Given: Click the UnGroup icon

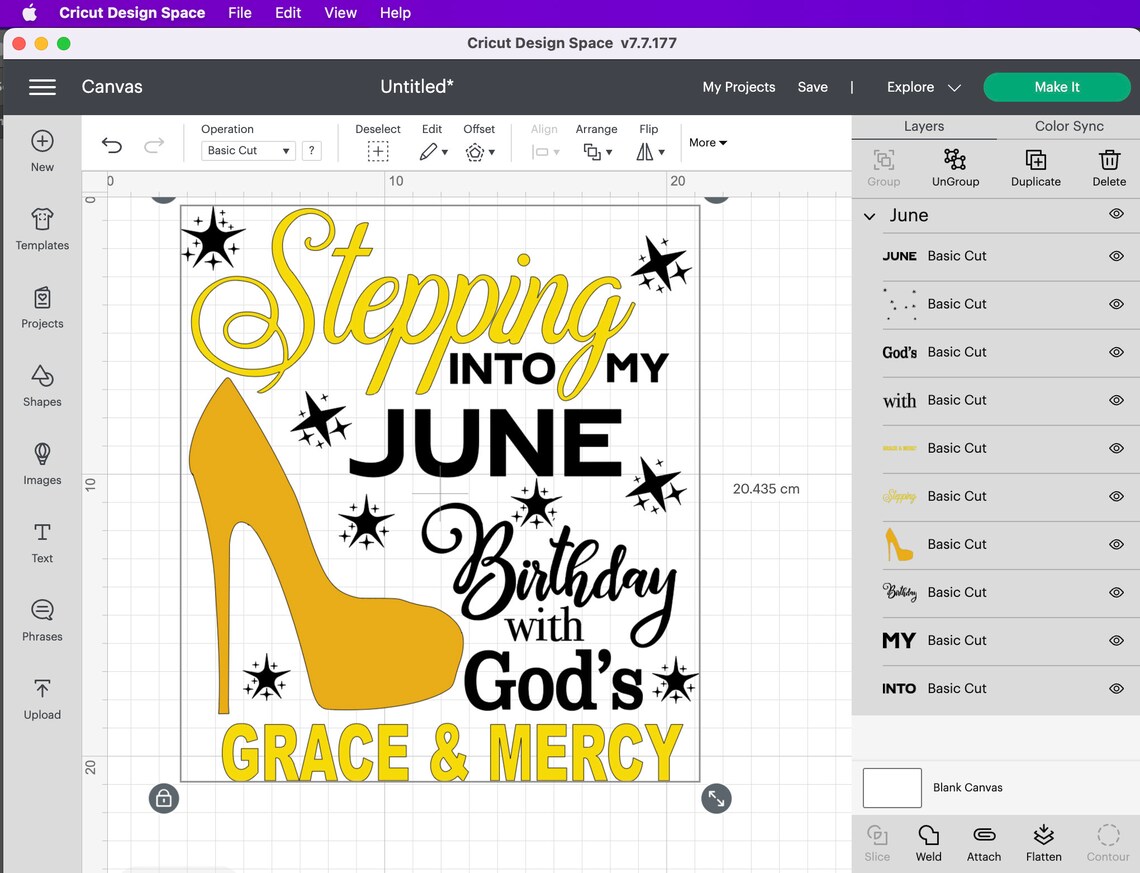Looking at the screenshot, I should click(955, 167).
